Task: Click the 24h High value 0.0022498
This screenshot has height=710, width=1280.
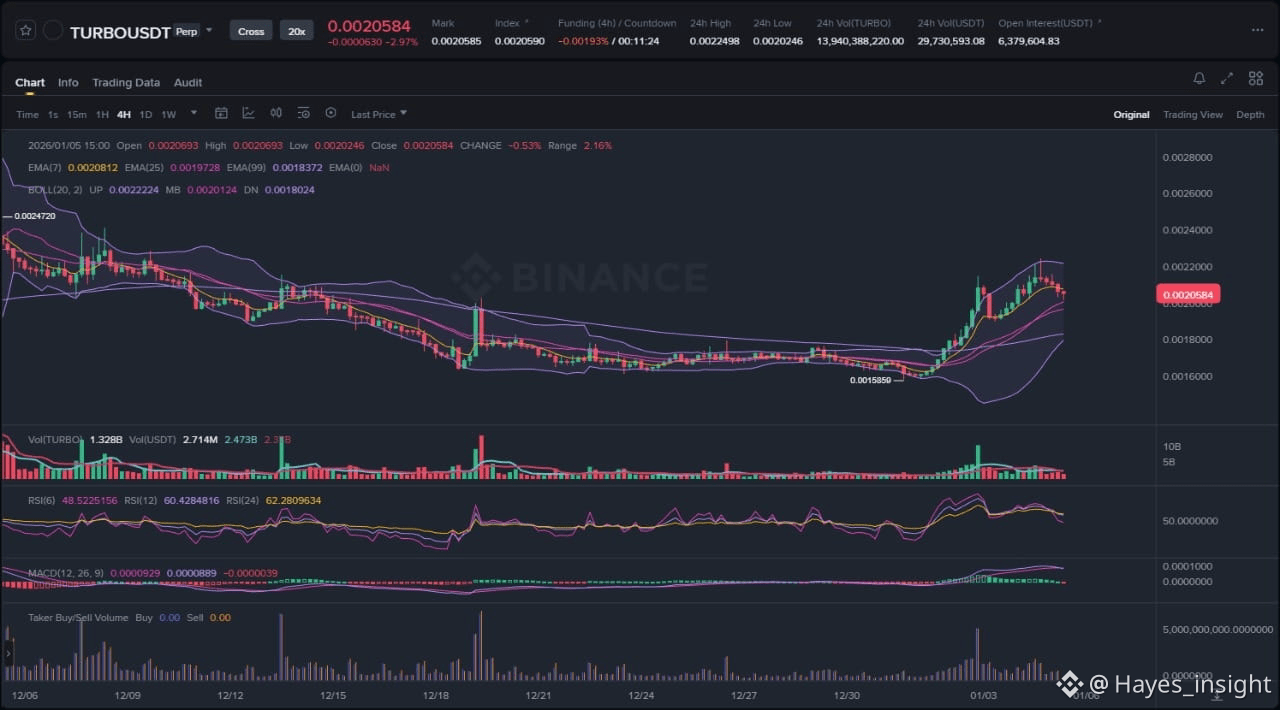Action: coord(715,41)
